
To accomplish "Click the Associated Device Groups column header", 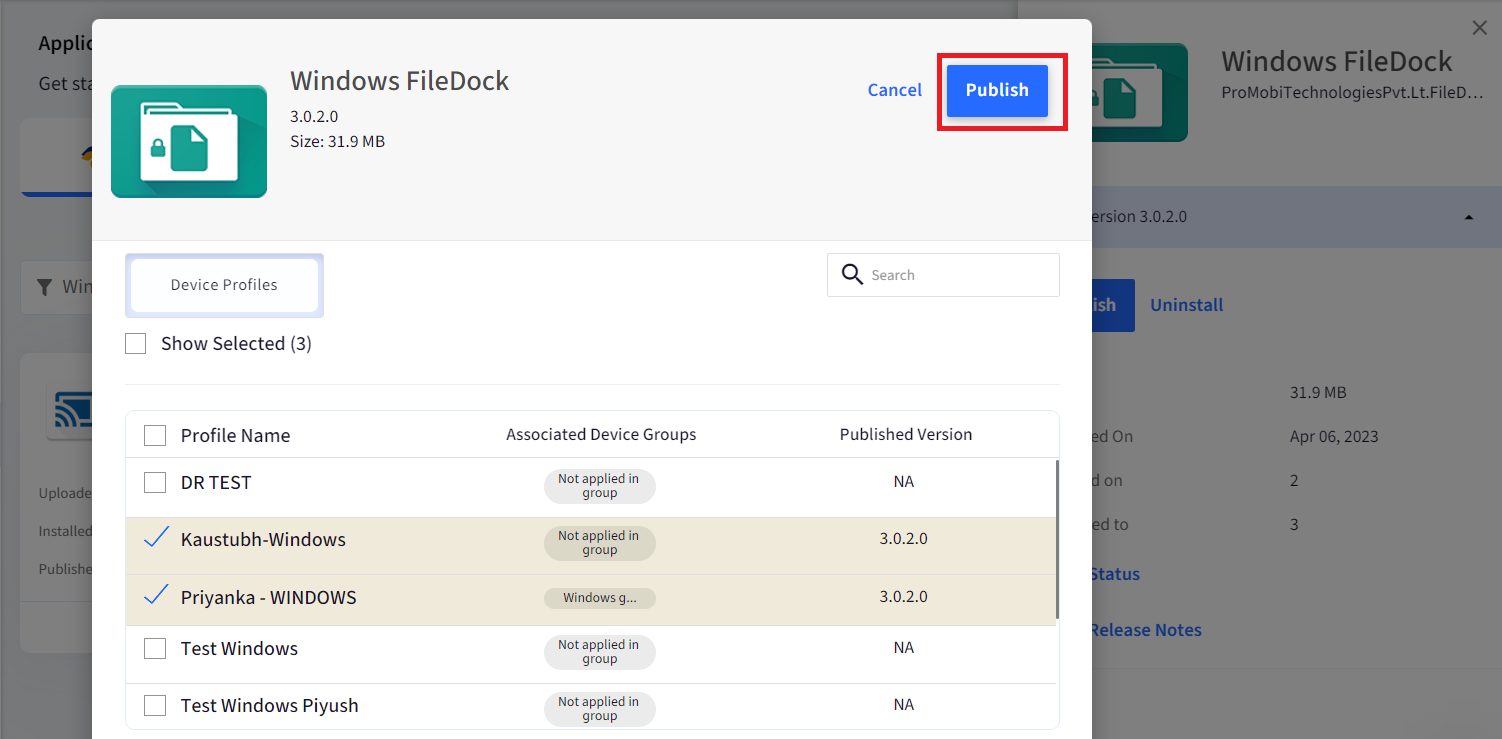I will coord(601,435).
